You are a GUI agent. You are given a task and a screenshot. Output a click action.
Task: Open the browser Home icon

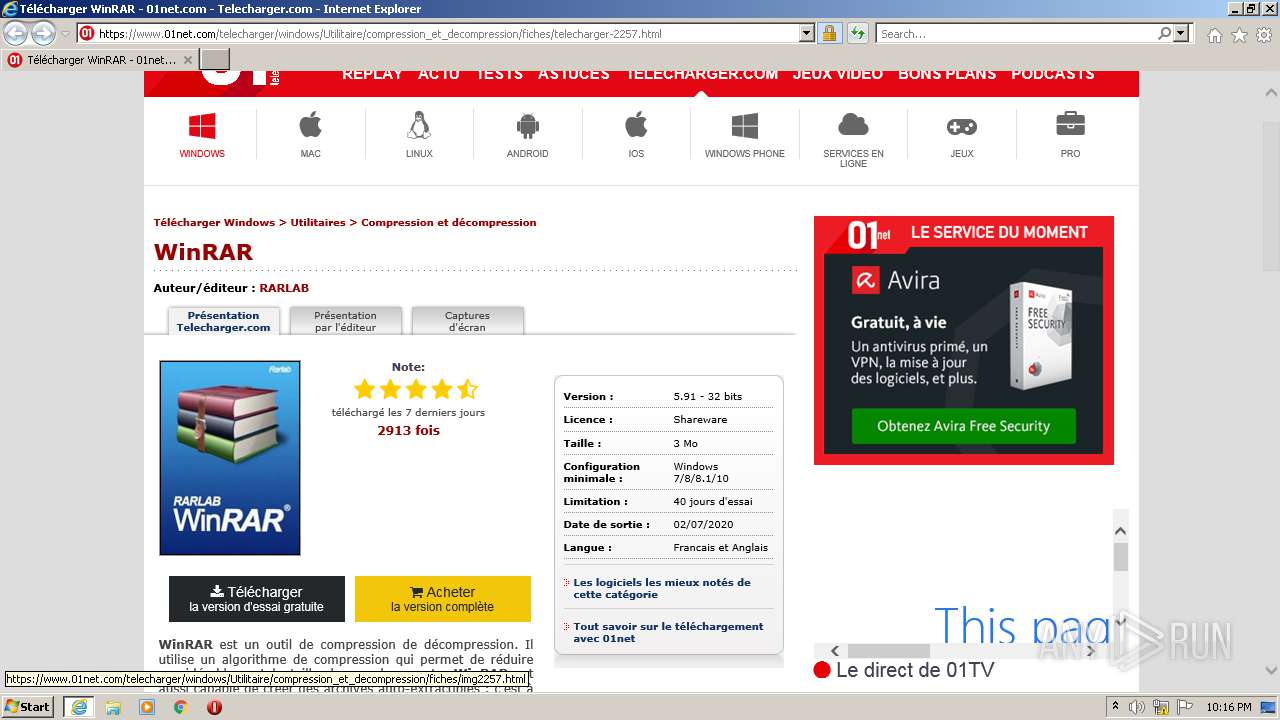pos(1214,35)
